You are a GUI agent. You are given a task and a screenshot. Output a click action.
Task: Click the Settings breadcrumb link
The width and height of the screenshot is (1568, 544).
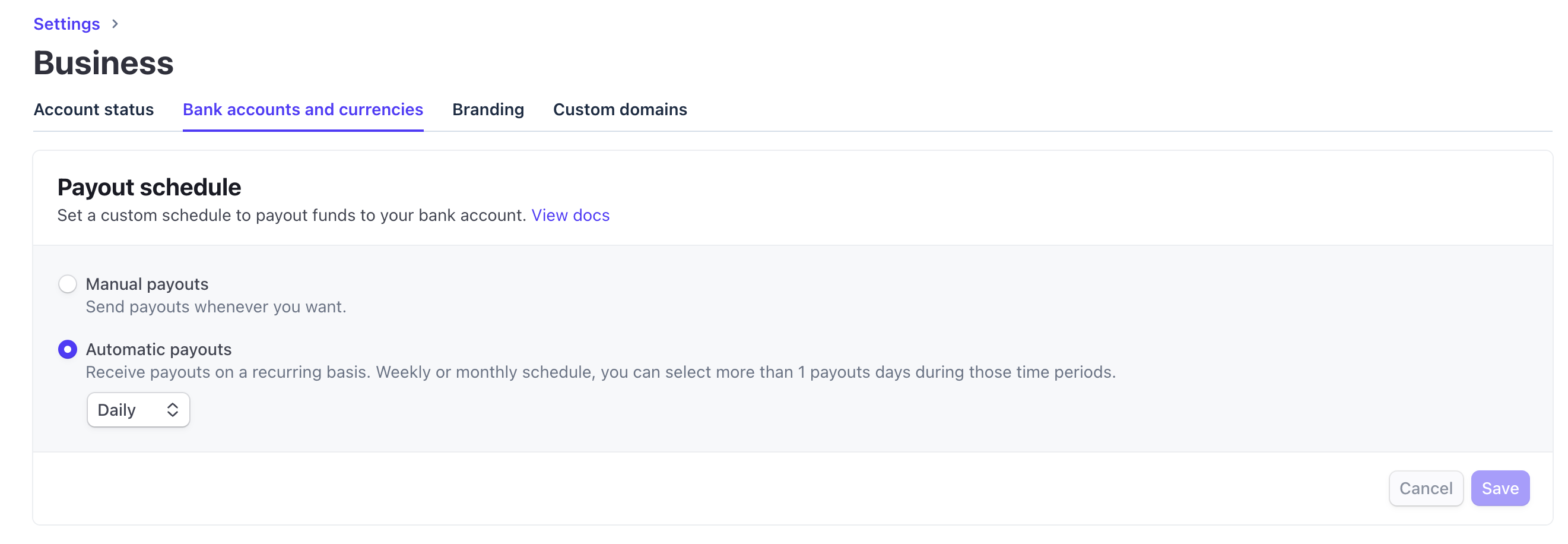pyautogui.click(x=66, y=24)
